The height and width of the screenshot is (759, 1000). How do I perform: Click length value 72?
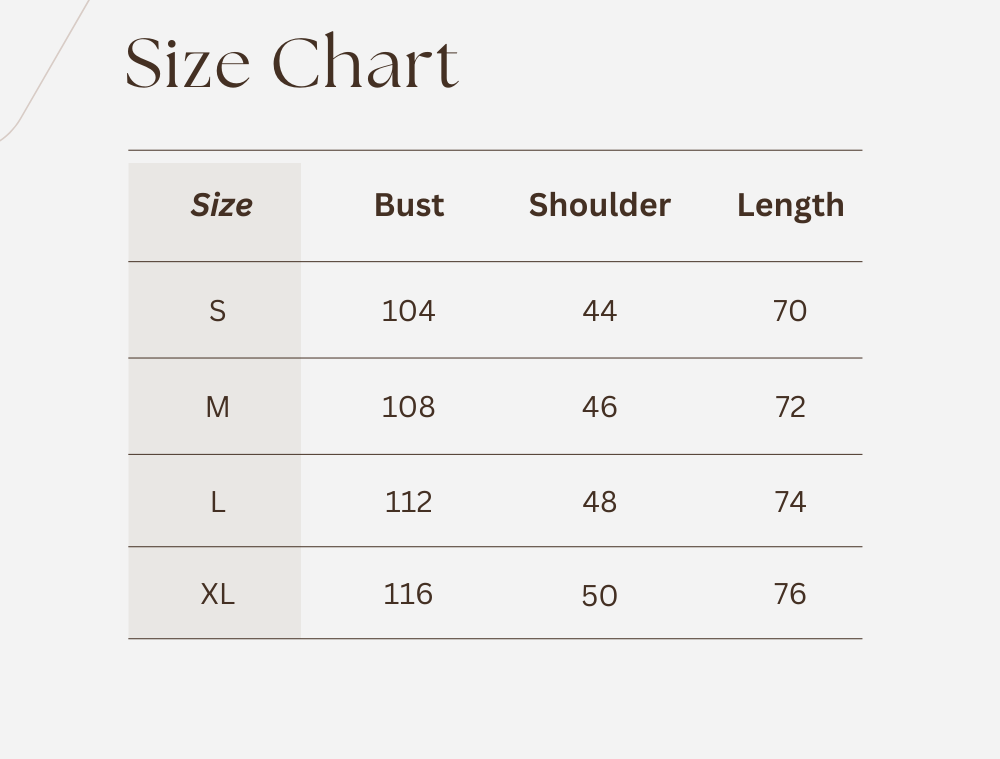(x=789, y=407)
